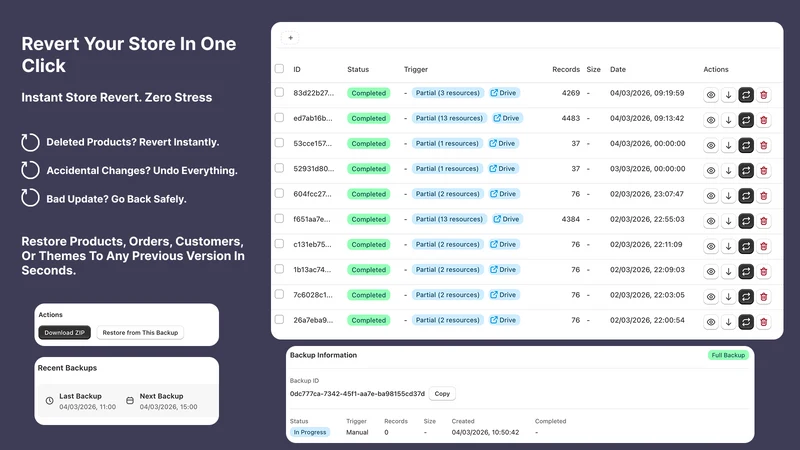
Task: Delete backup 604fcc27
Action: 764,196
